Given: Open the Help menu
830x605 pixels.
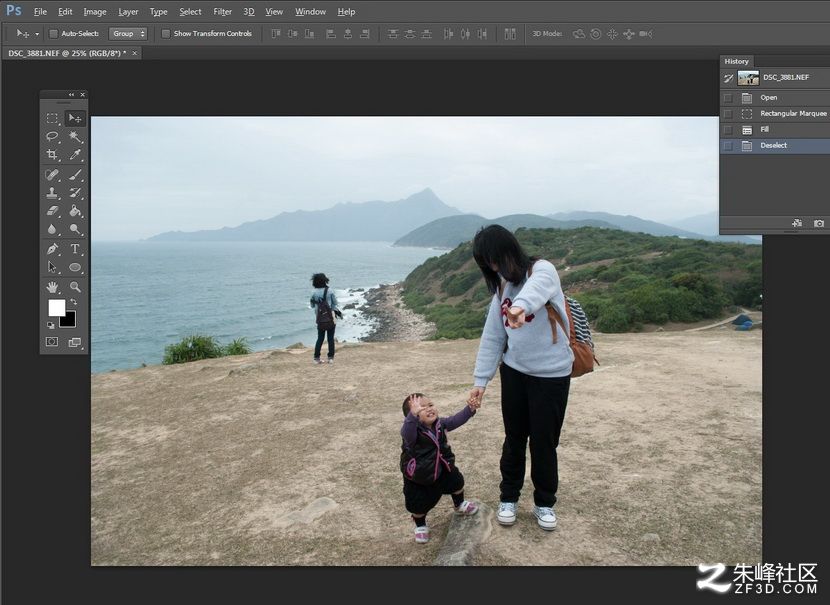Looking at the screenshot, I should point(346,12).
